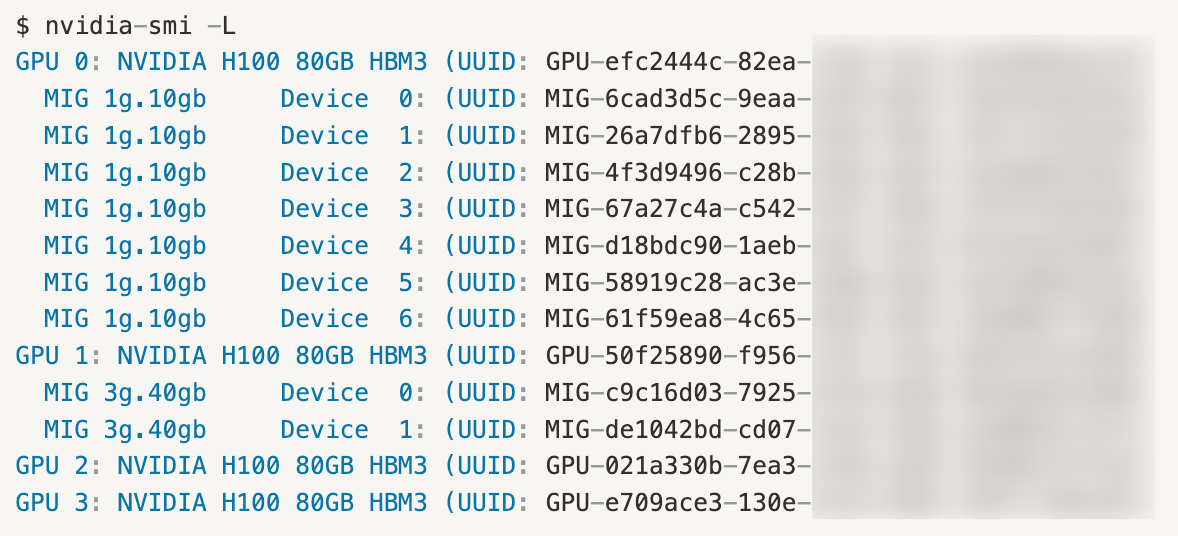Click the GPU 0 label

click(x=52, y=62)
